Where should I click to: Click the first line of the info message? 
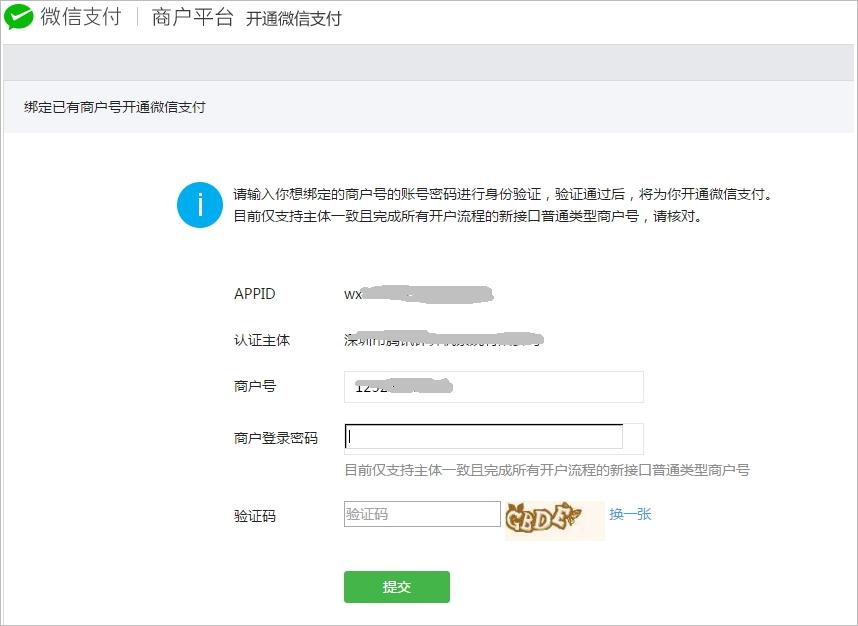tap(502, 195)
